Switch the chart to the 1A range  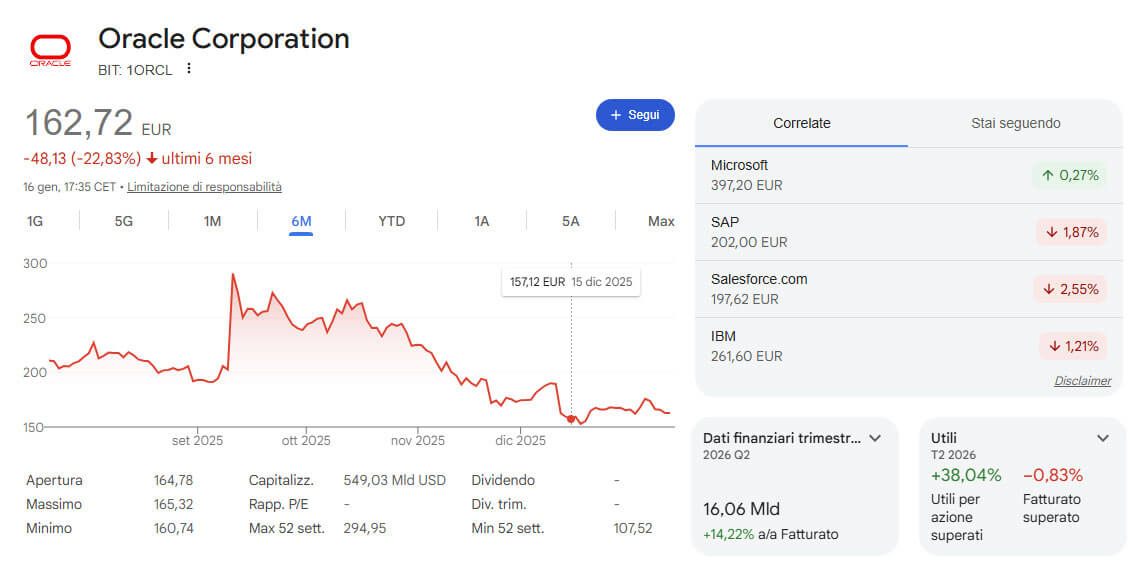(480, 221)
